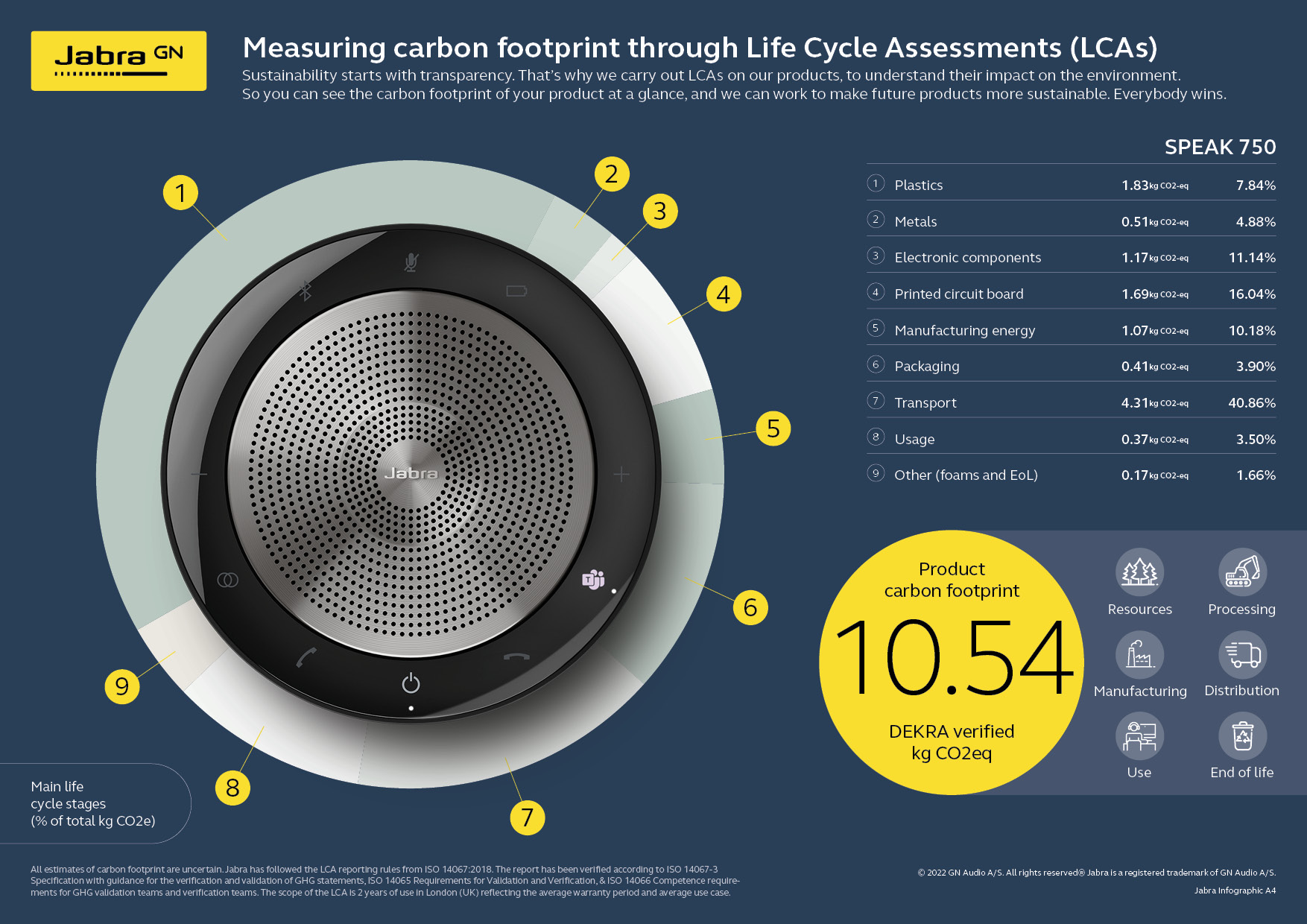The width and height of the screenshot is (1307, 924).
Task: Click the 4.31 kg CO2-eq Transport value
Action: tap(1155, 402)
